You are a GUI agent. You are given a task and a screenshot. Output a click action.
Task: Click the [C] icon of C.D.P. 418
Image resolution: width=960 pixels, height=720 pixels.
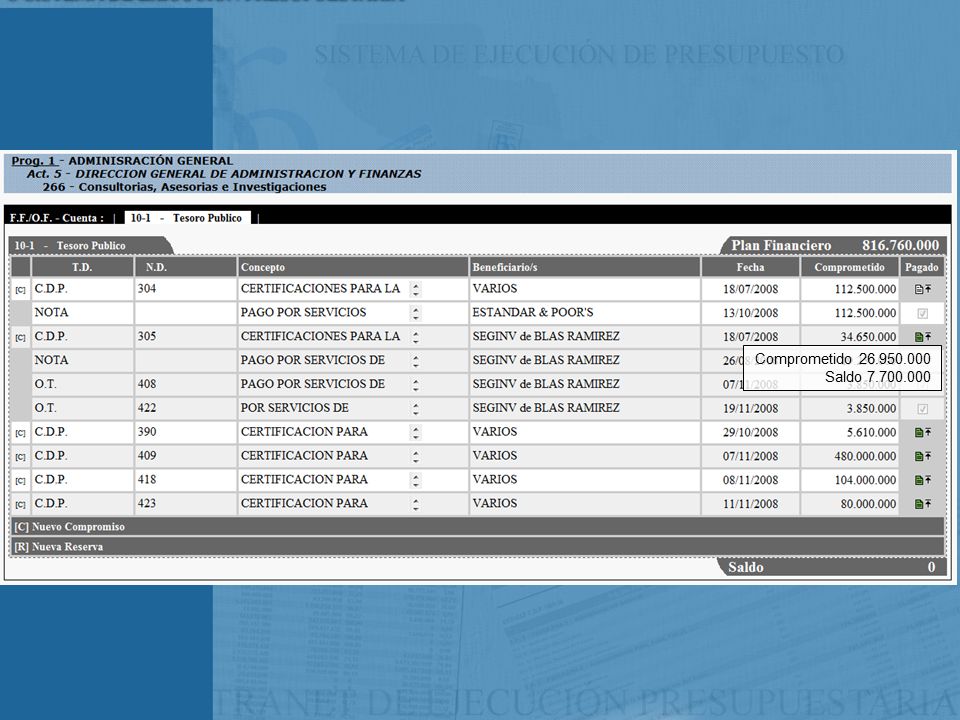20,481
